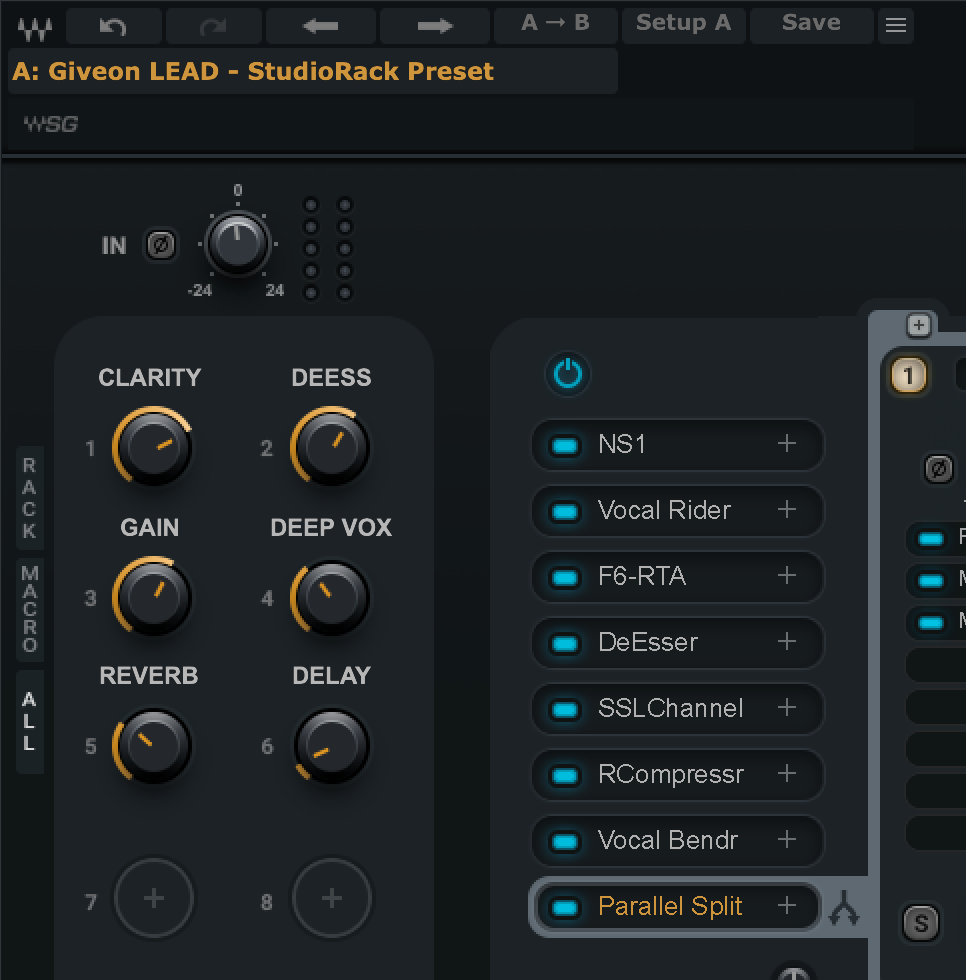
Task: Toggle the phase invert button next to IN
Action: click(160, 245)
